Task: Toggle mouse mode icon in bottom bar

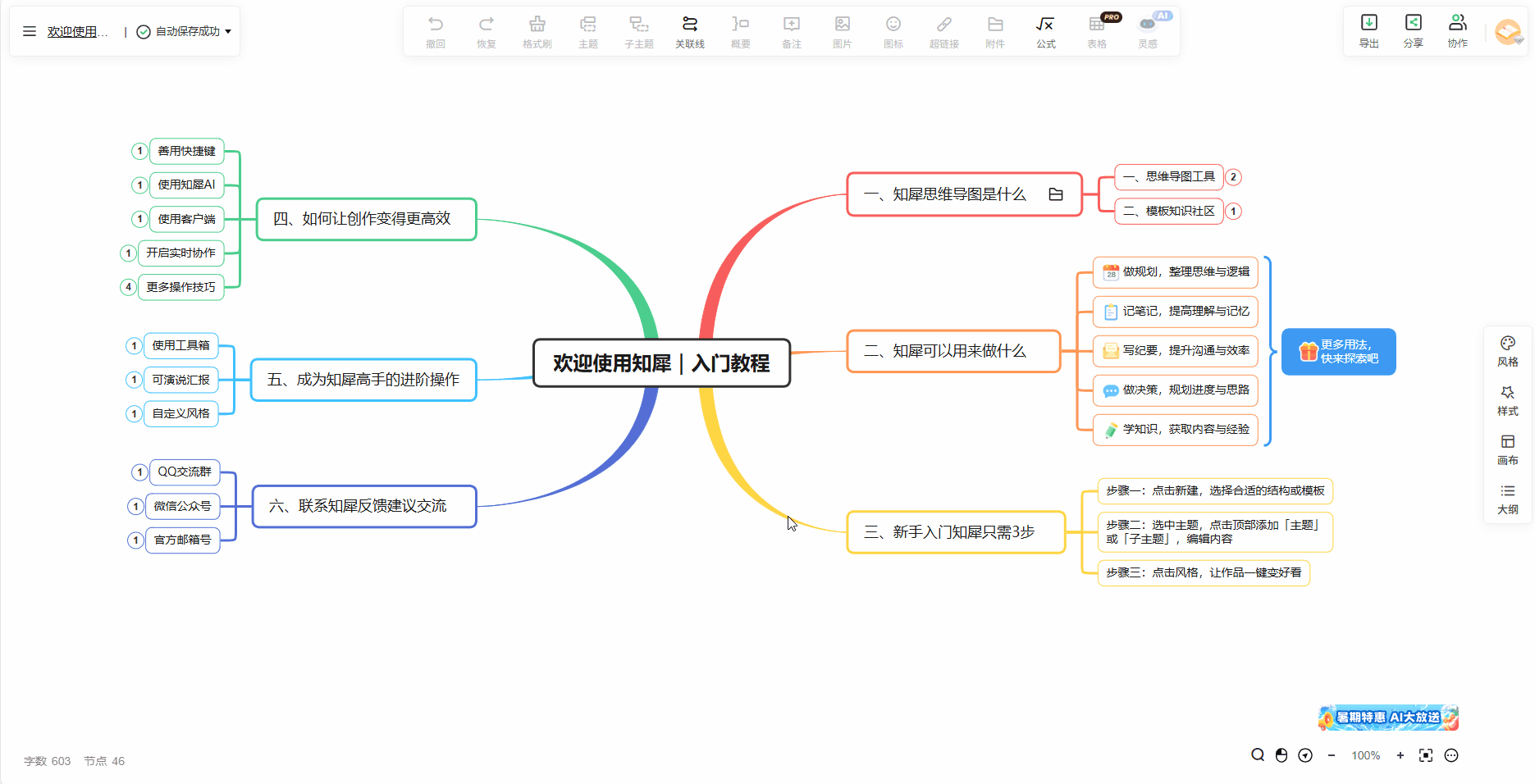Action: (1281, 755)
